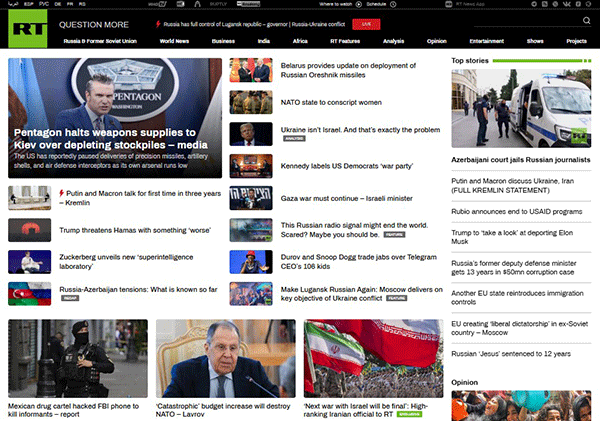Open Zuckerberg superintelligence laboratory article
This screenshot has height=421, width=600.
(126, 262)
